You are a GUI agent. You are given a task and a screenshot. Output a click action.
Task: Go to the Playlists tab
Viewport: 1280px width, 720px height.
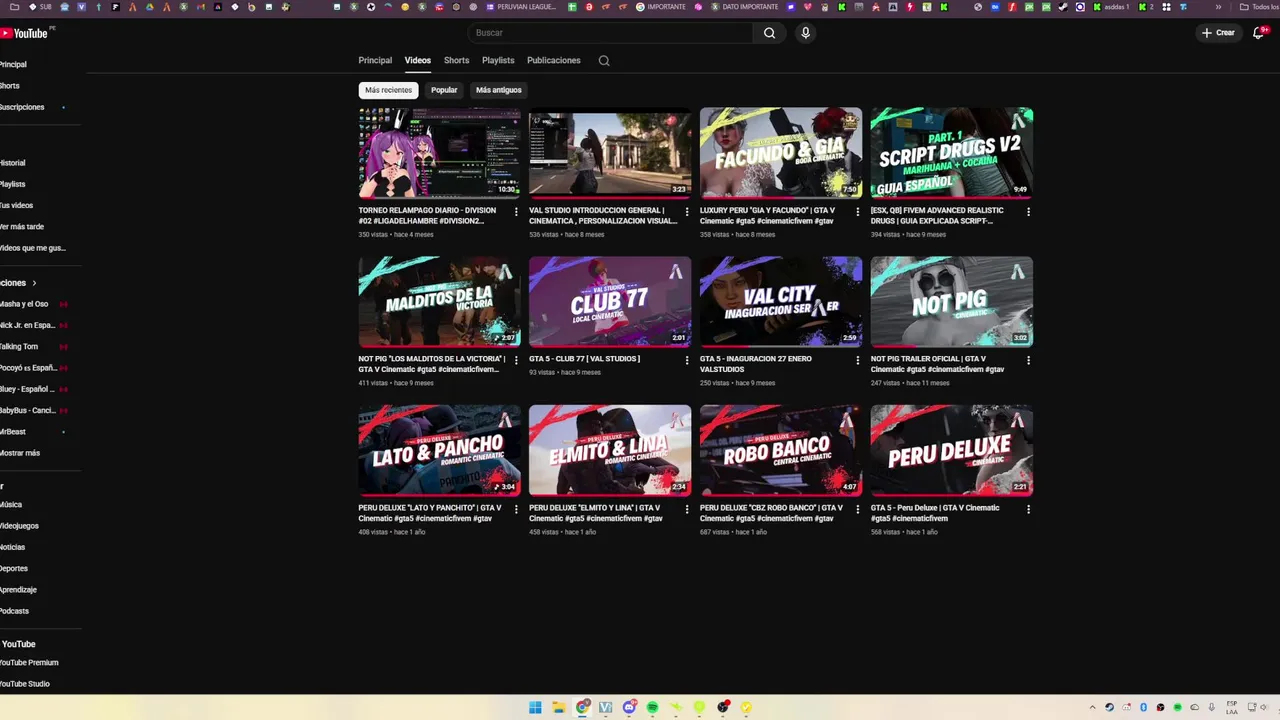[498, 60]
